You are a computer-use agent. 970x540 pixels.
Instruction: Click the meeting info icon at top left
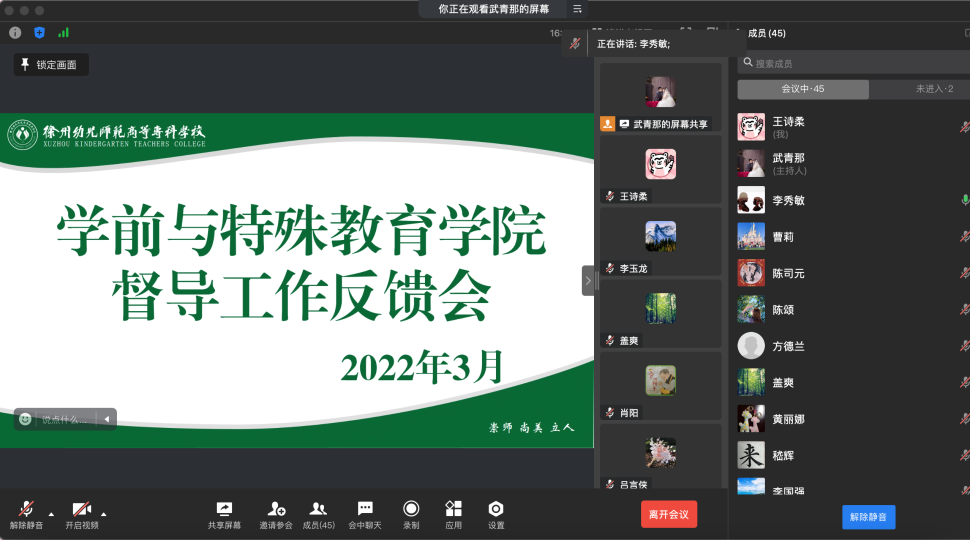pos(15,32)
